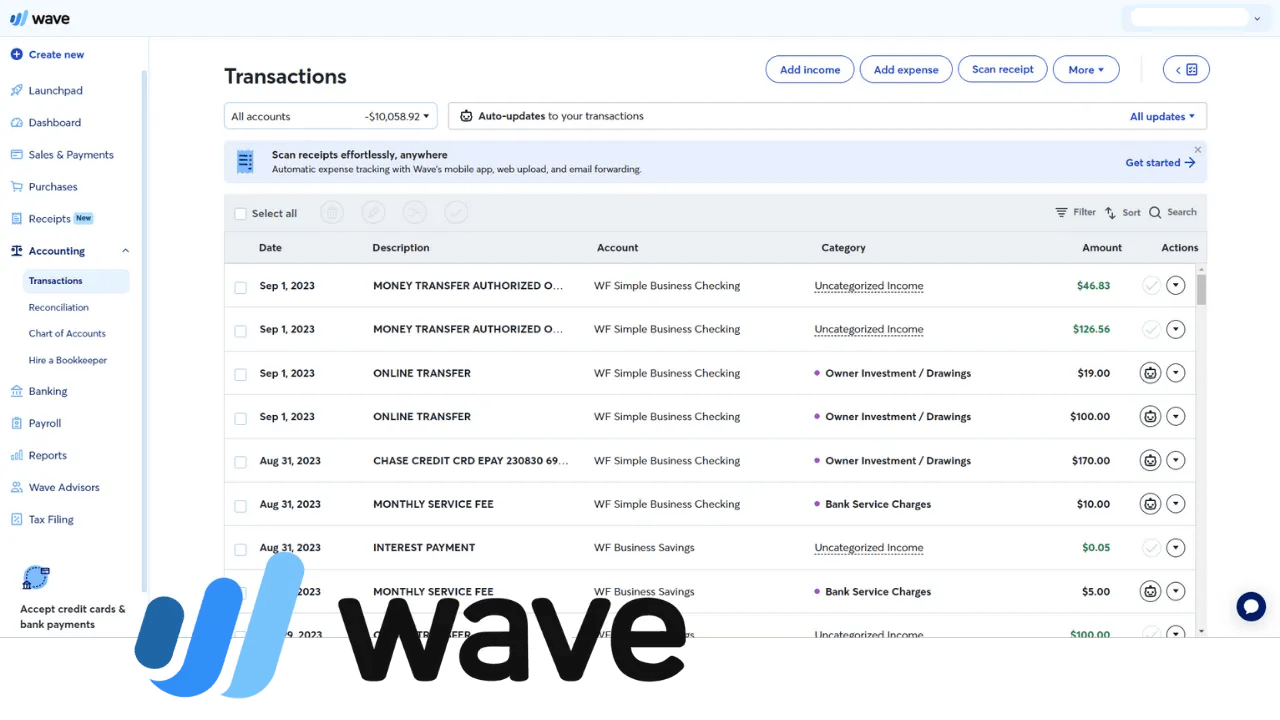Mark the $126.56 transaction as reviewed
Image resolution: width=1280 pixels, height=720 pixels.
tap(1151, 329)
